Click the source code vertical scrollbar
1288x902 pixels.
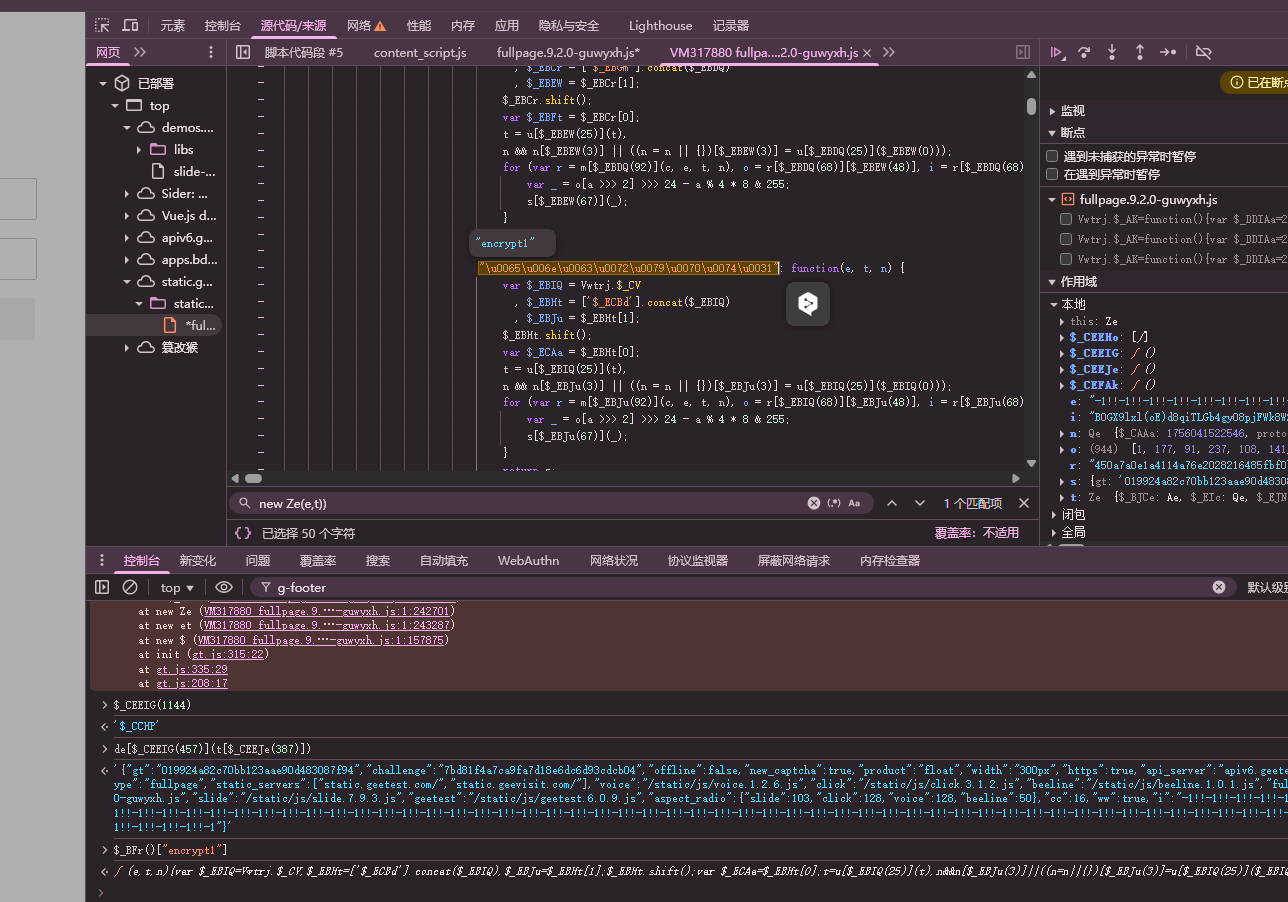1031,105
